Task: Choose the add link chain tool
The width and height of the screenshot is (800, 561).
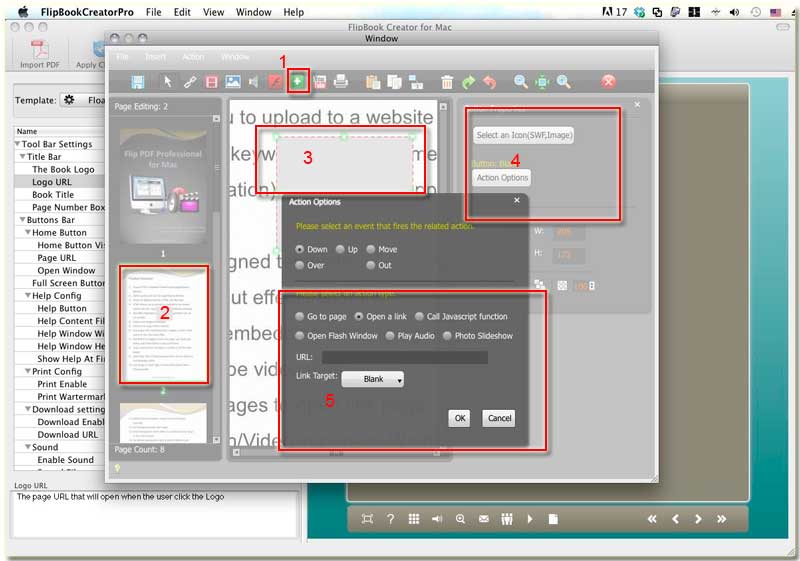Action: [190, 82]
